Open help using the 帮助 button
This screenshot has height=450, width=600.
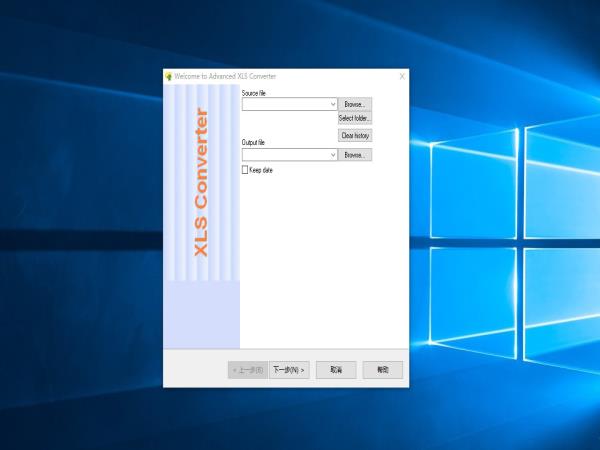[x=382, y=370]
